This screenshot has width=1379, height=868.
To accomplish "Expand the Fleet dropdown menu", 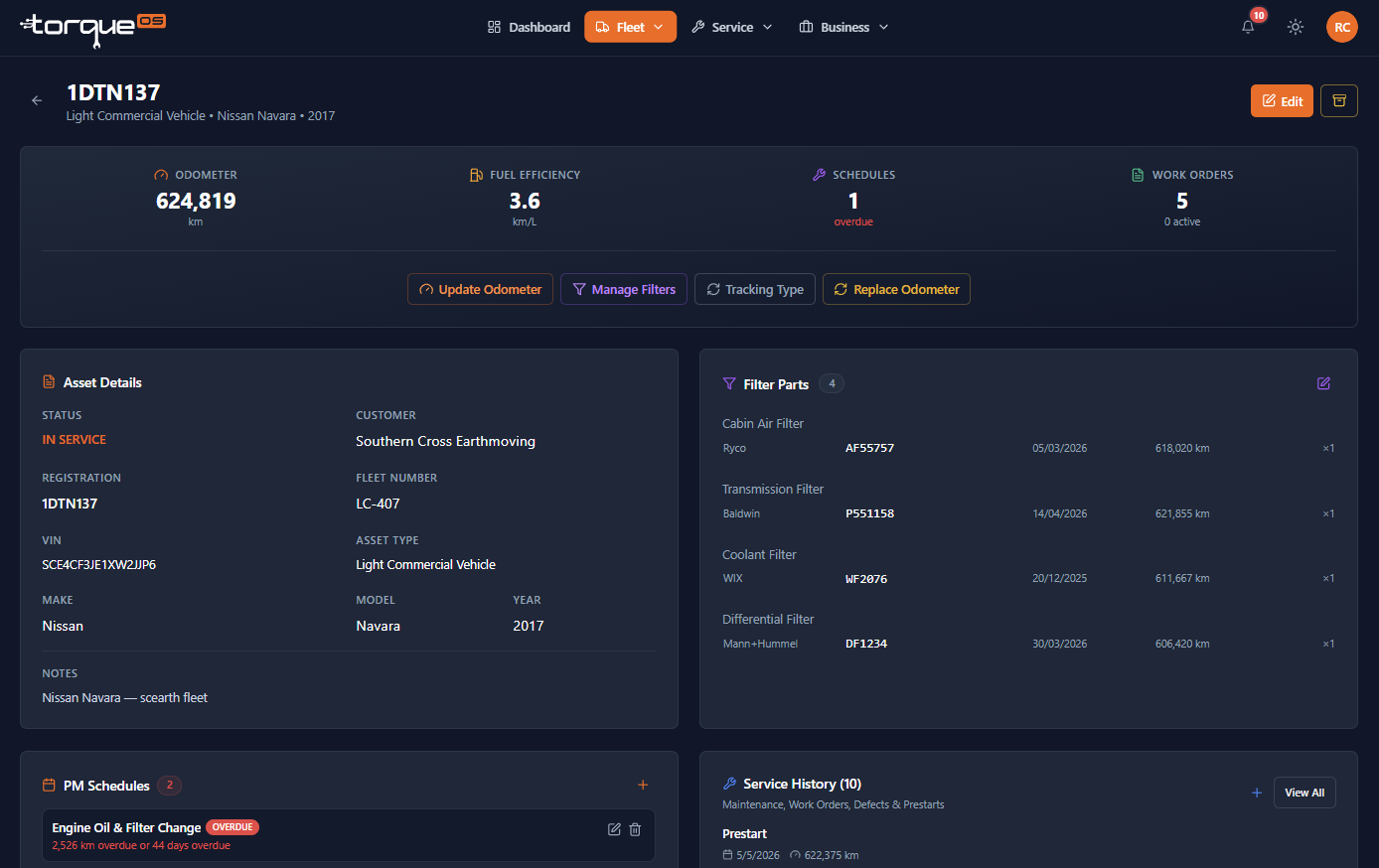I will 630,27.
